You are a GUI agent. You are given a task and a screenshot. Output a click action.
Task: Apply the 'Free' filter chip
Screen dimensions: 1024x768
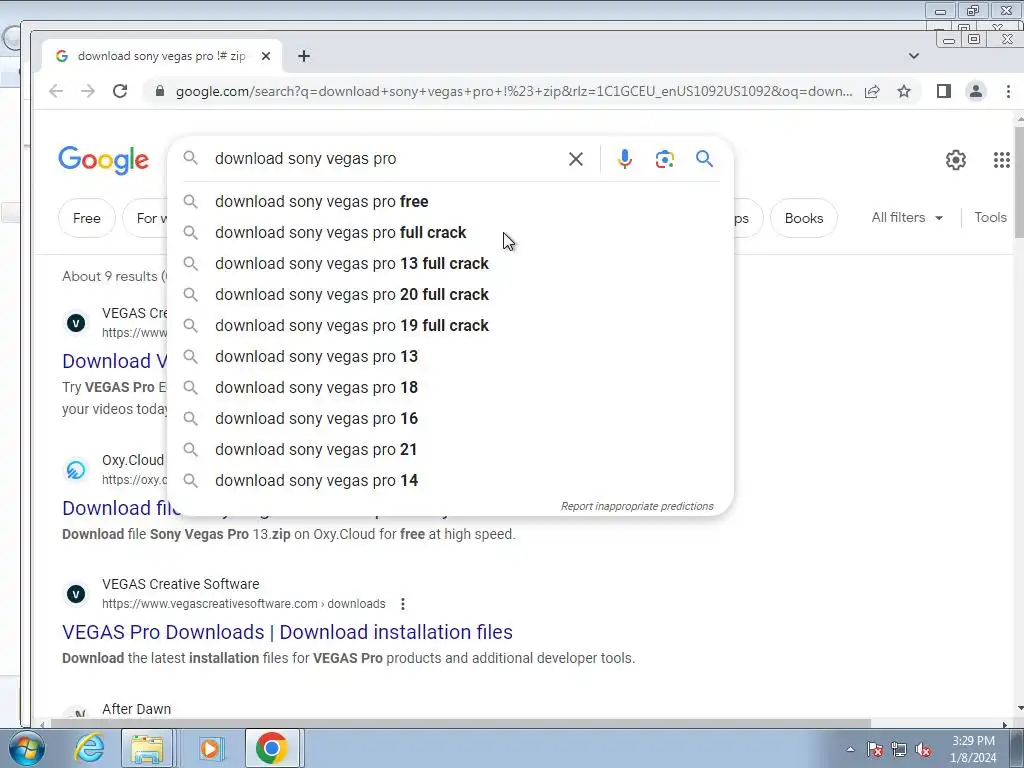87,218
